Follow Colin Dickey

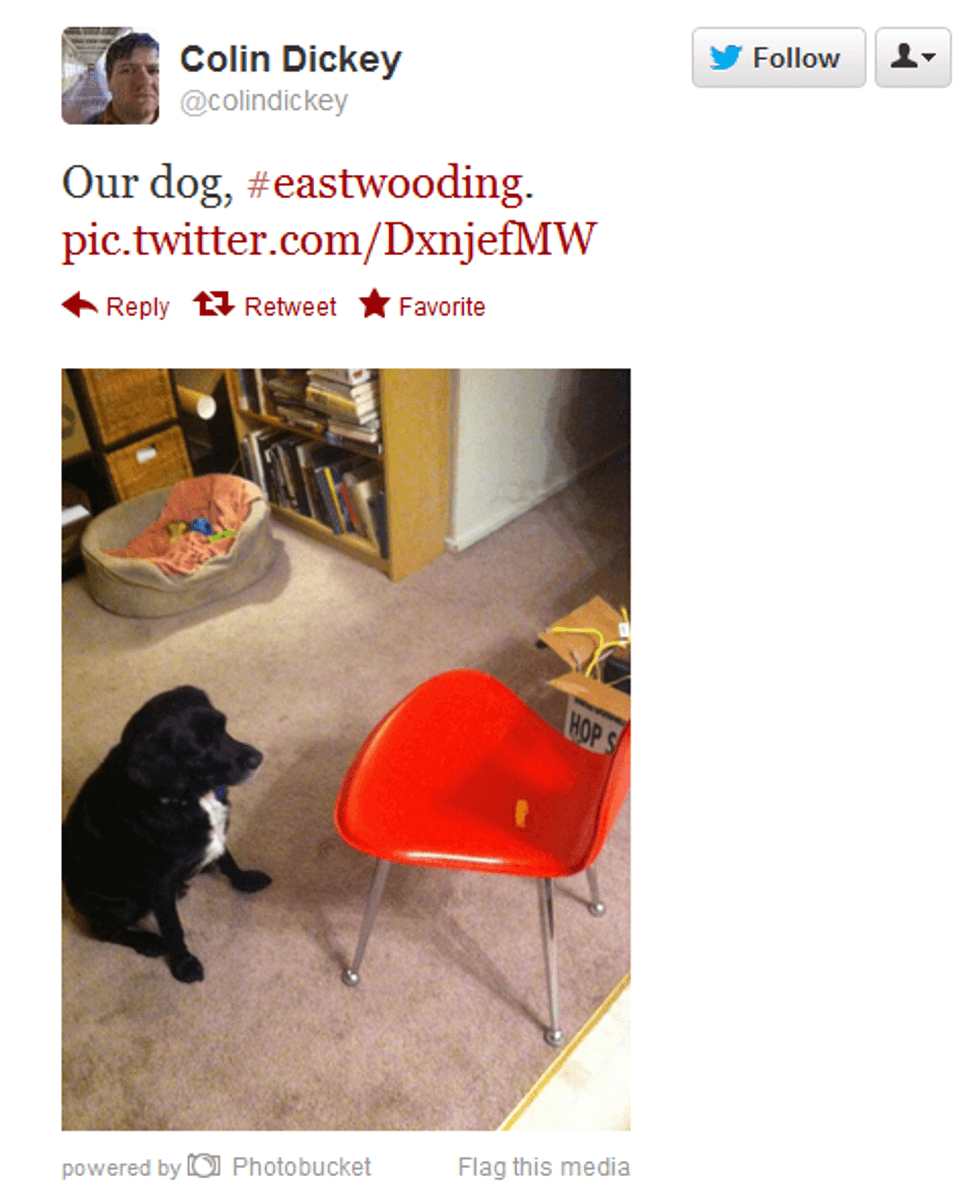pos(778,57)
